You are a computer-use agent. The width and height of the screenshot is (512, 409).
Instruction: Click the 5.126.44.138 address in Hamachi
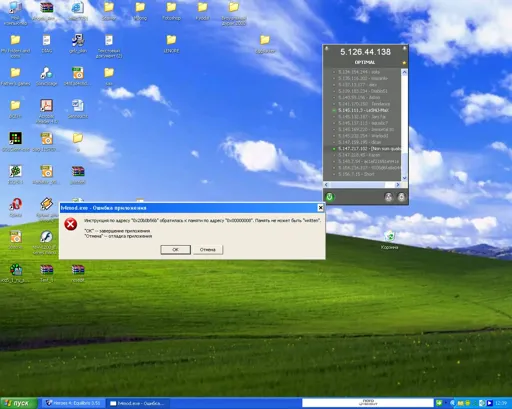pos(365,52)
